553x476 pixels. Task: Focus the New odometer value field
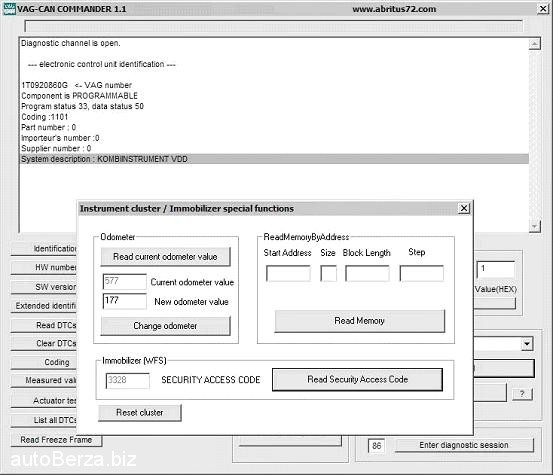[124, 301]
